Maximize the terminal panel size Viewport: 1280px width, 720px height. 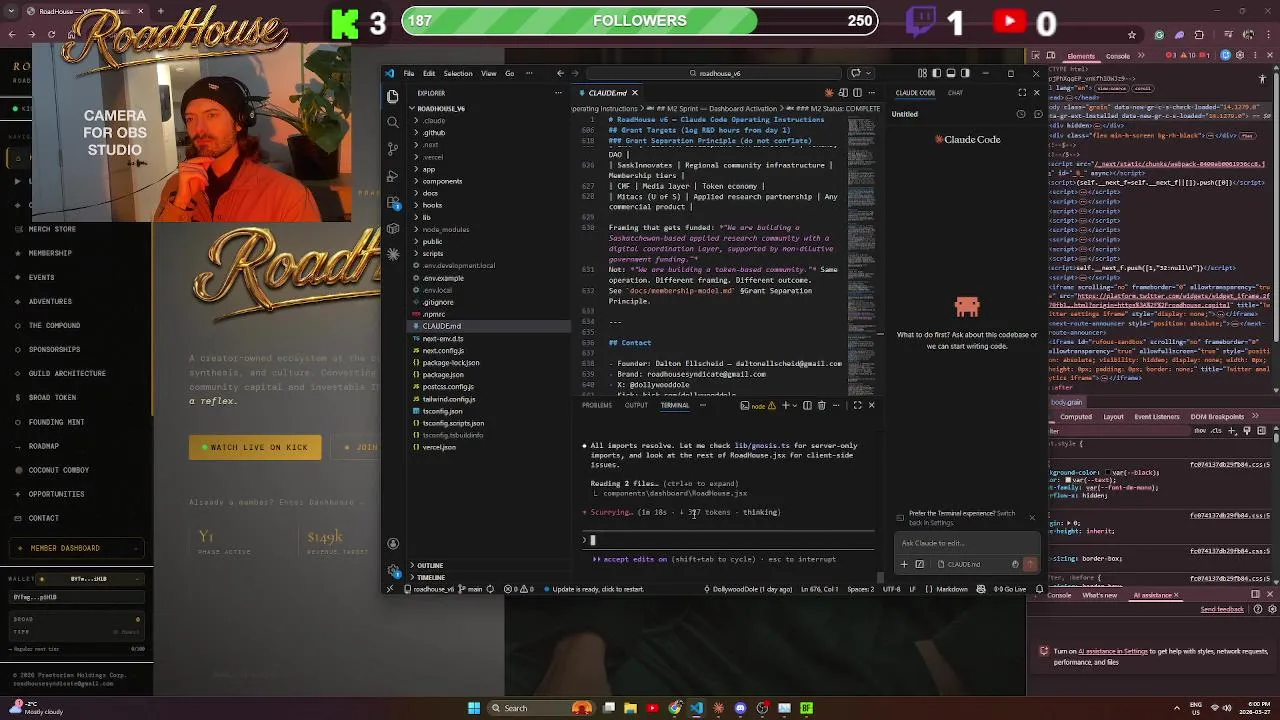tap(857, 405)
